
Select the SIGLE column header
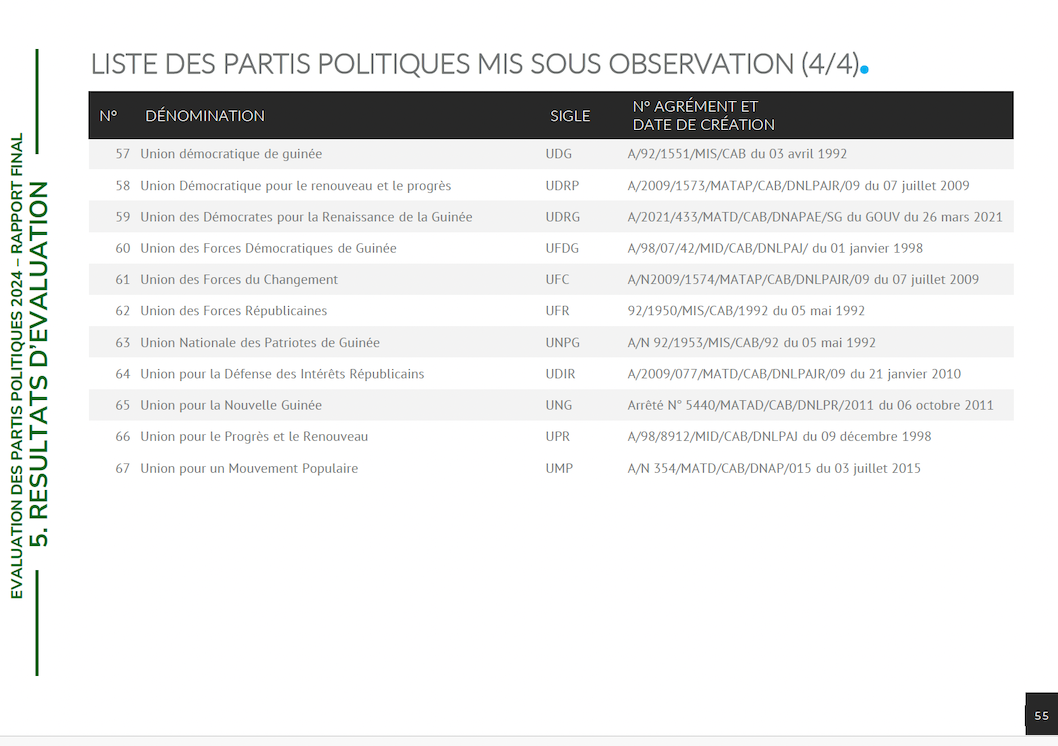570,116
